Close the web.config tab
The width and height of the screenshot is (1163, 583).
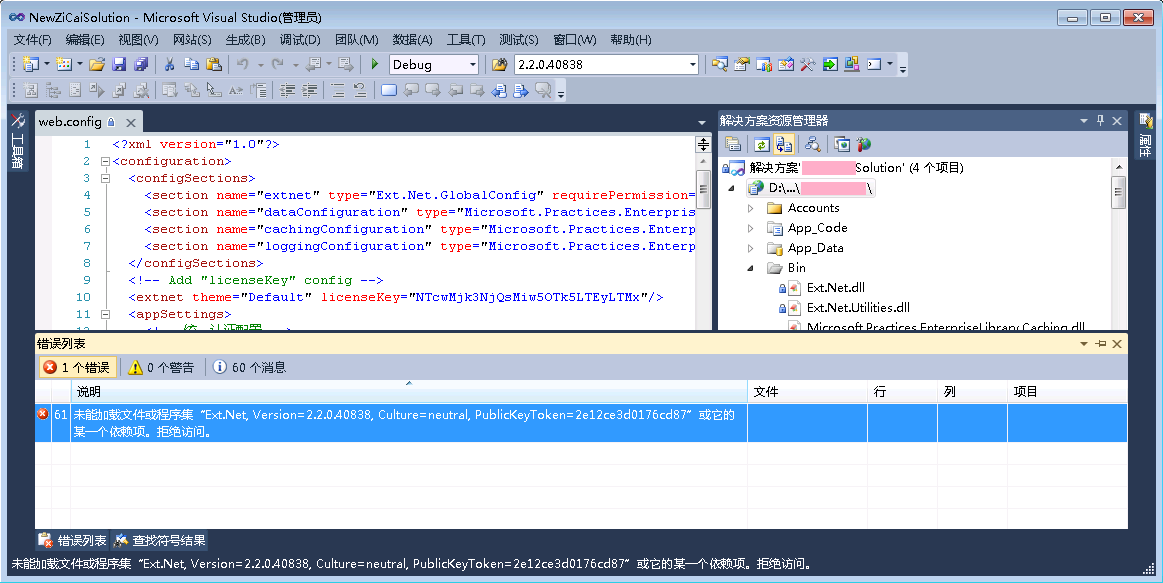[x=131, y=122]
